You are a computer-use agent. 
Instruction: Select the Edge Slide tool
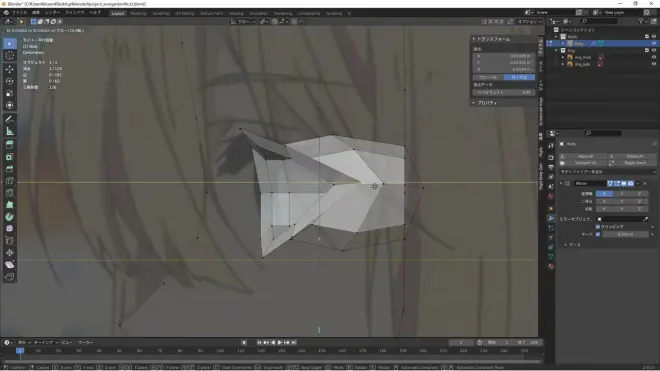click(x=10, y=241)
